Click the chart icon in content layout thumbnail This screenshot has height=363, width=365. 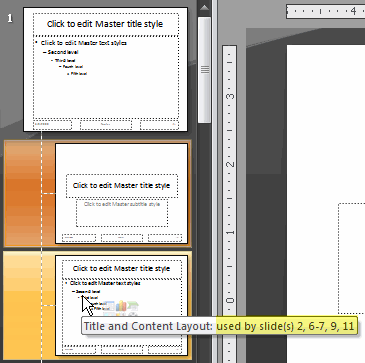[121, 306]
